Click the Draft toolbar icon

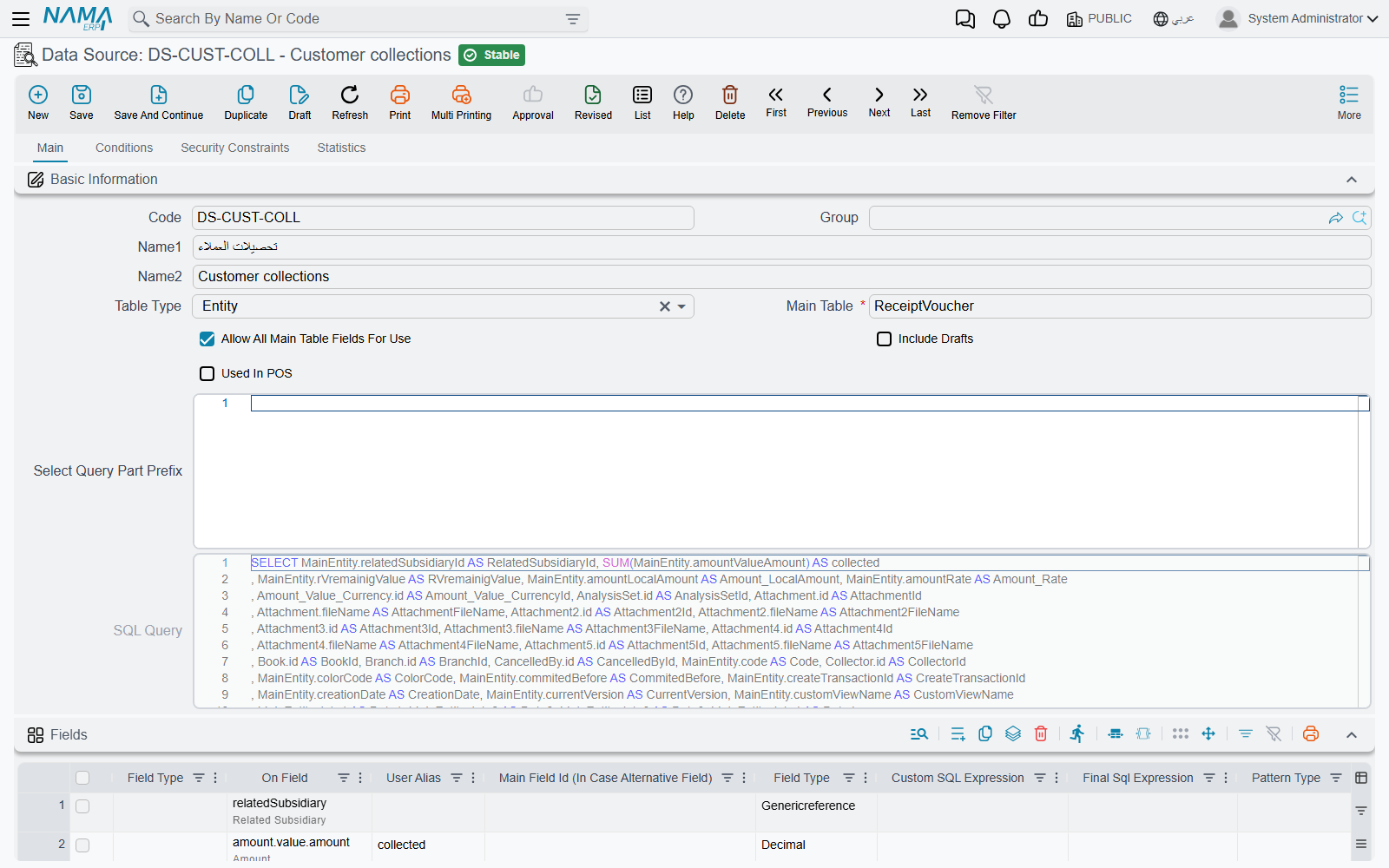[x=300, y=102]
